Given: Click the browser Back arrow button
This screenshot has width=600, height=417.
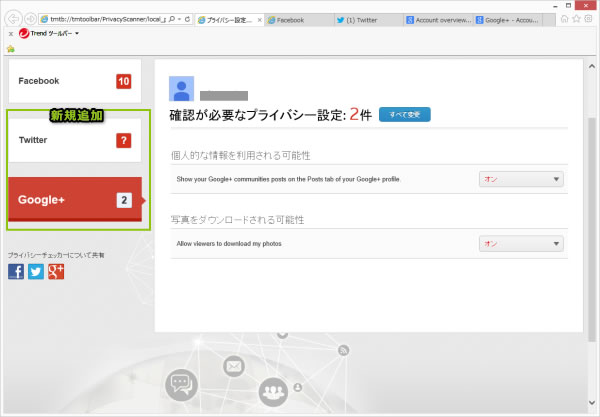Looking at the screenshot, I should pyautogui.click(x=13, y=19).
